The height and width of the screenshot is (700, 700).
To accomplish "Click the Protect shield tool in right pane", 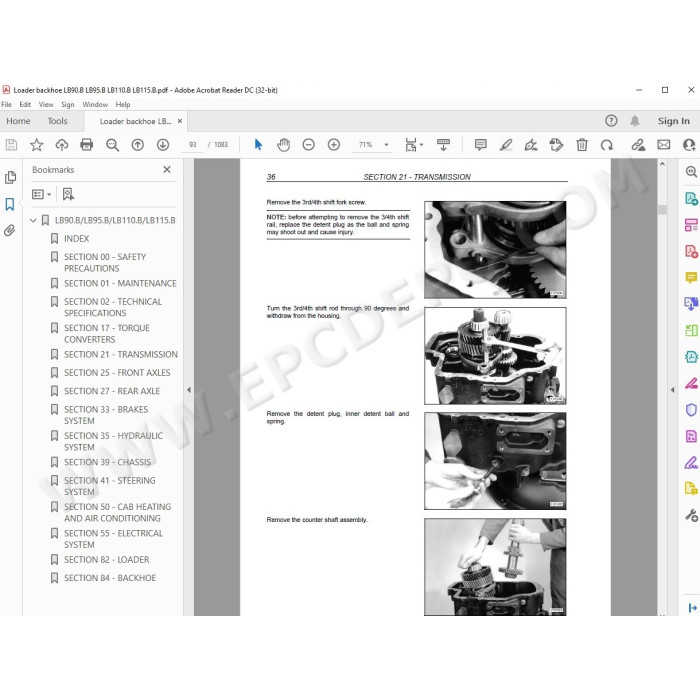I will pyautogui.click(x=691, y=409).
